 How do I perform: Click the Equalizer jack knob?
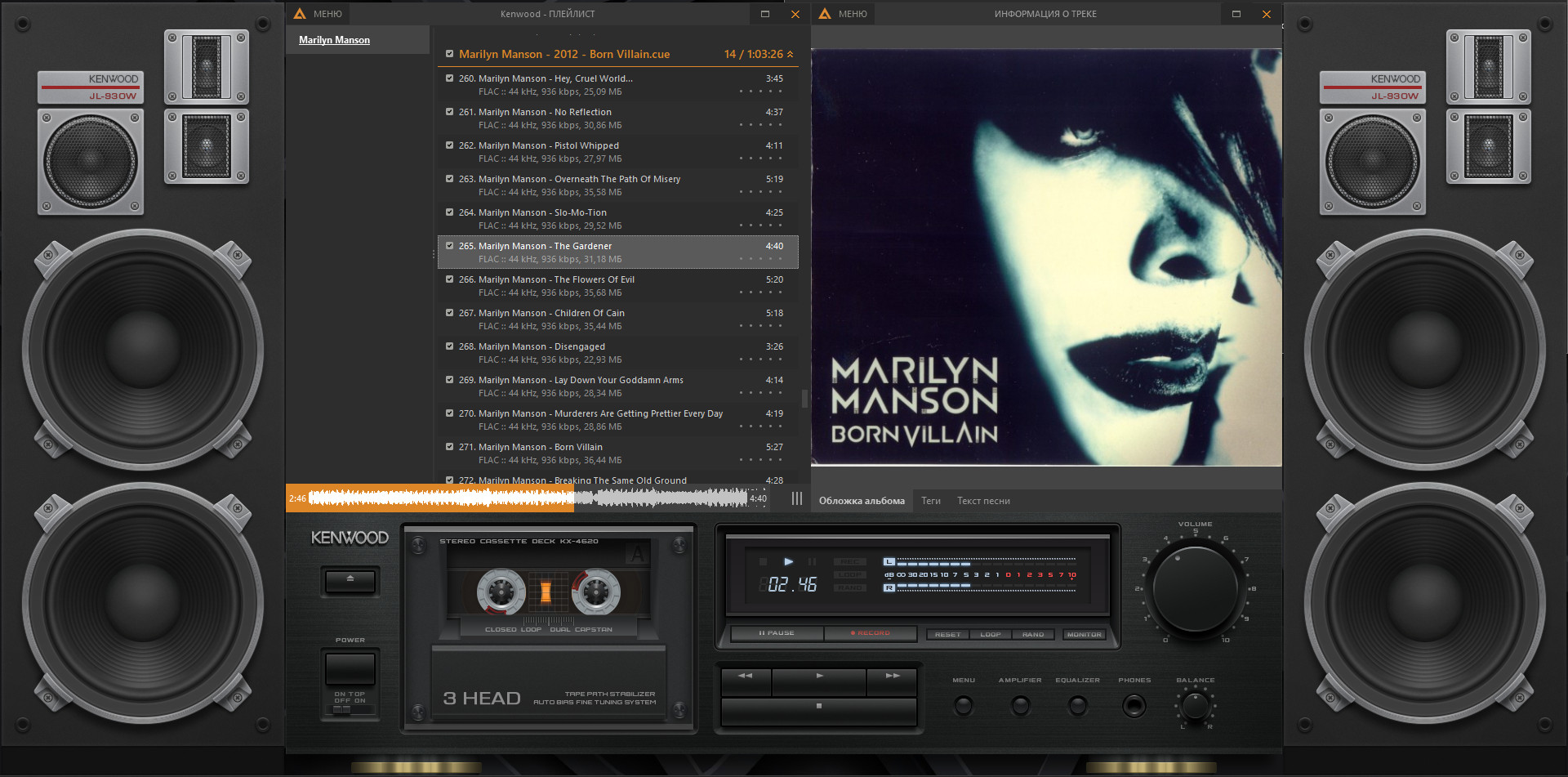tap(1077, 706)
